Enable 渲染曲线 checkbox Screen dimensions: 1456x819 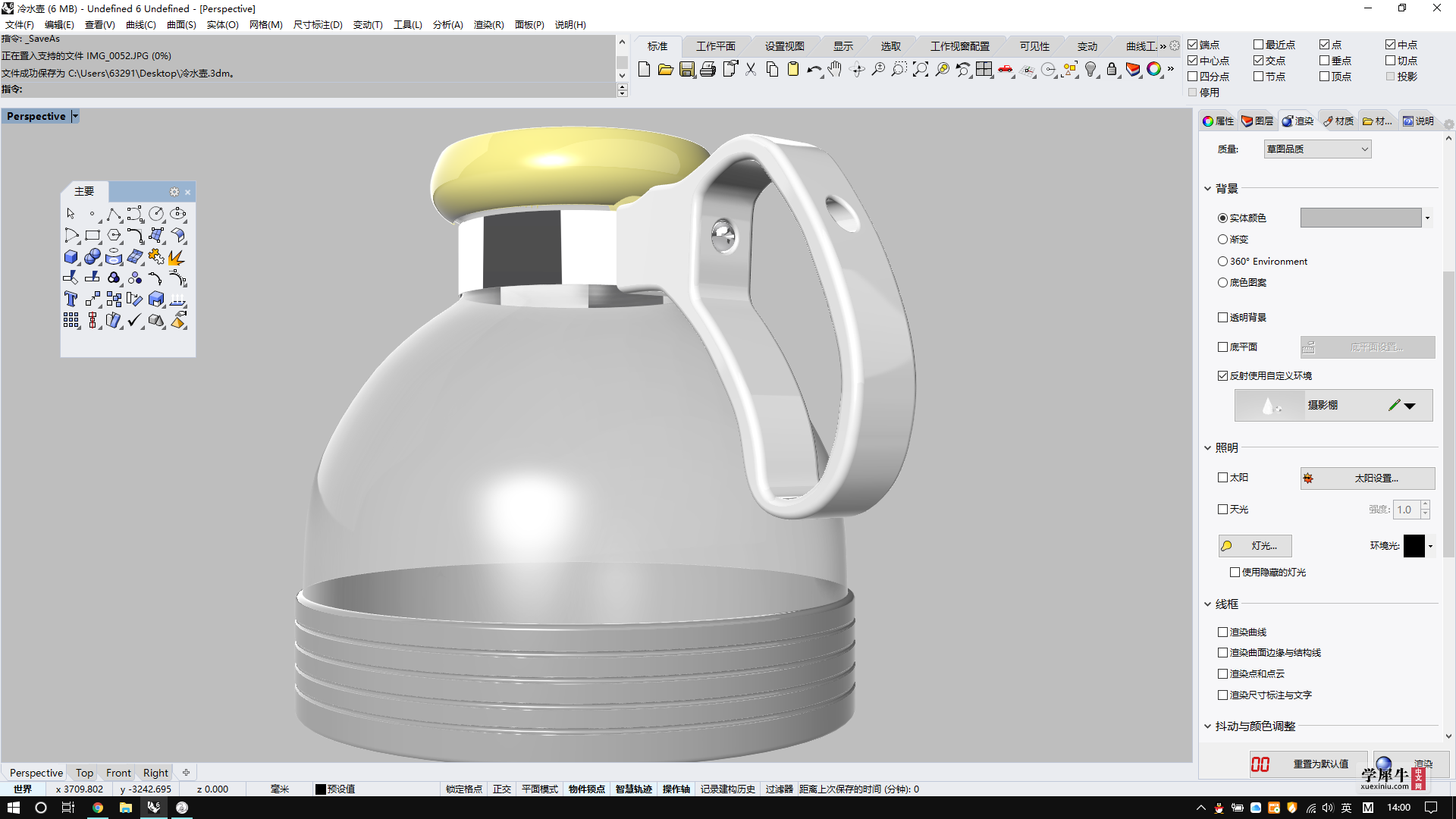[x=1222, y=632]
